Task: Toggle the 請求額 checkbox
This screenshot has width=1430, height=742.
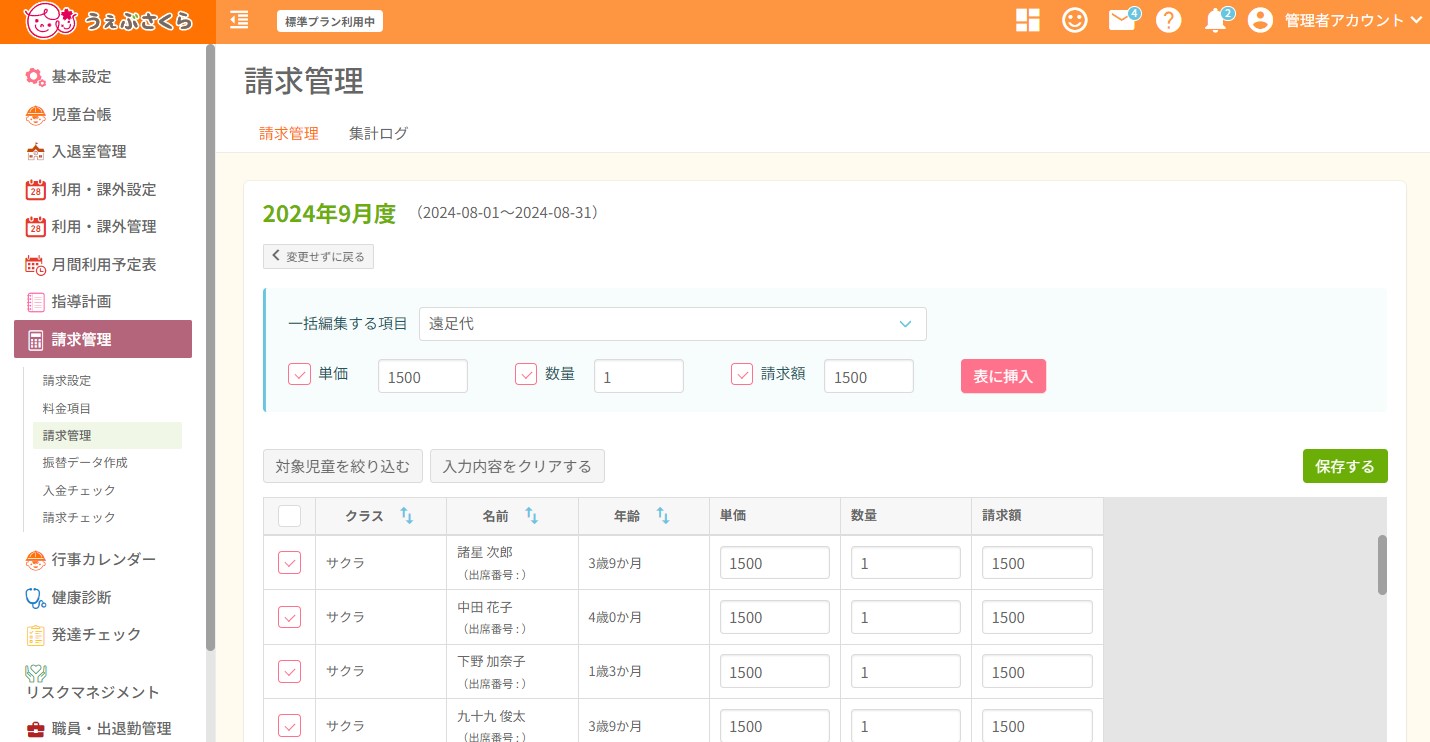Action: tap(742, 374)
